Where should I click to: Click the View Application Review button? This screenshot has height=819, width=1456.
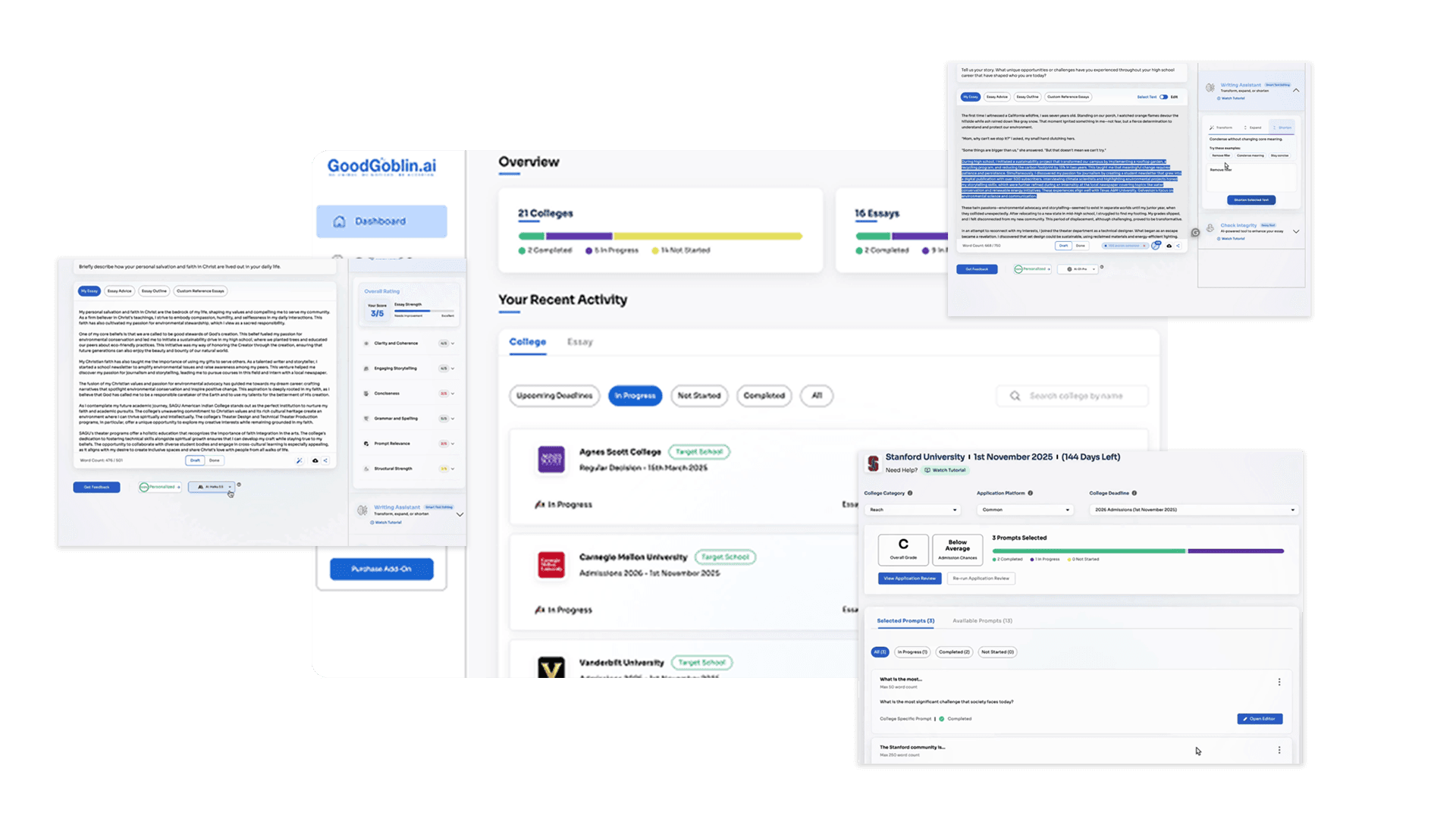click(x=909, y=579)
